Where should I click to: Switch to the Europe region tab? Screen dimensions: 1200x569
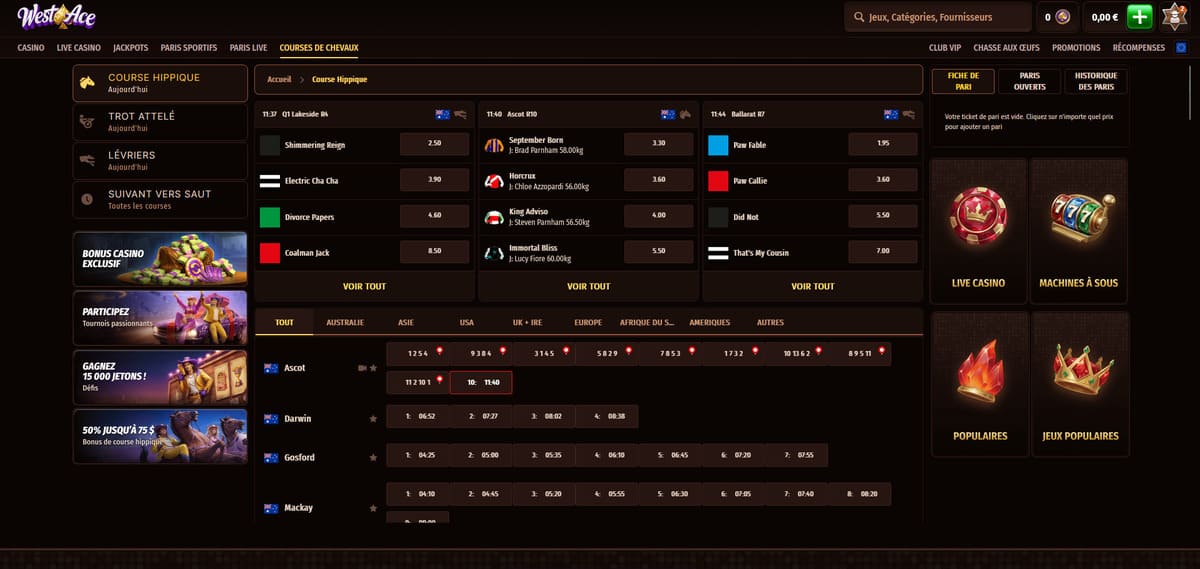tap(588, 323)
